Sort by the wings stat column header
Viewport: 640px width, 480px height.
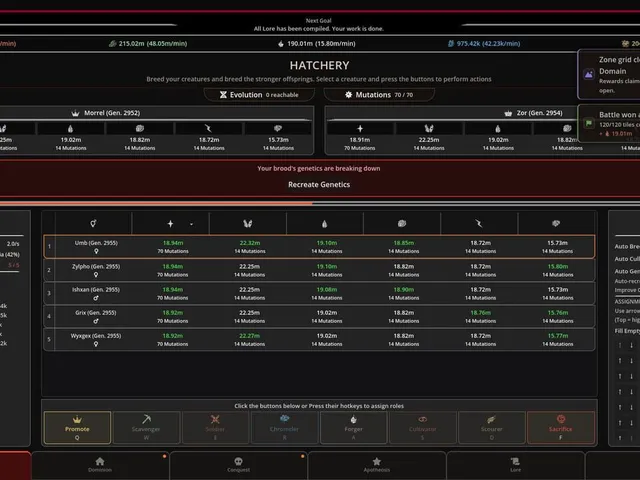pos(247,223)
